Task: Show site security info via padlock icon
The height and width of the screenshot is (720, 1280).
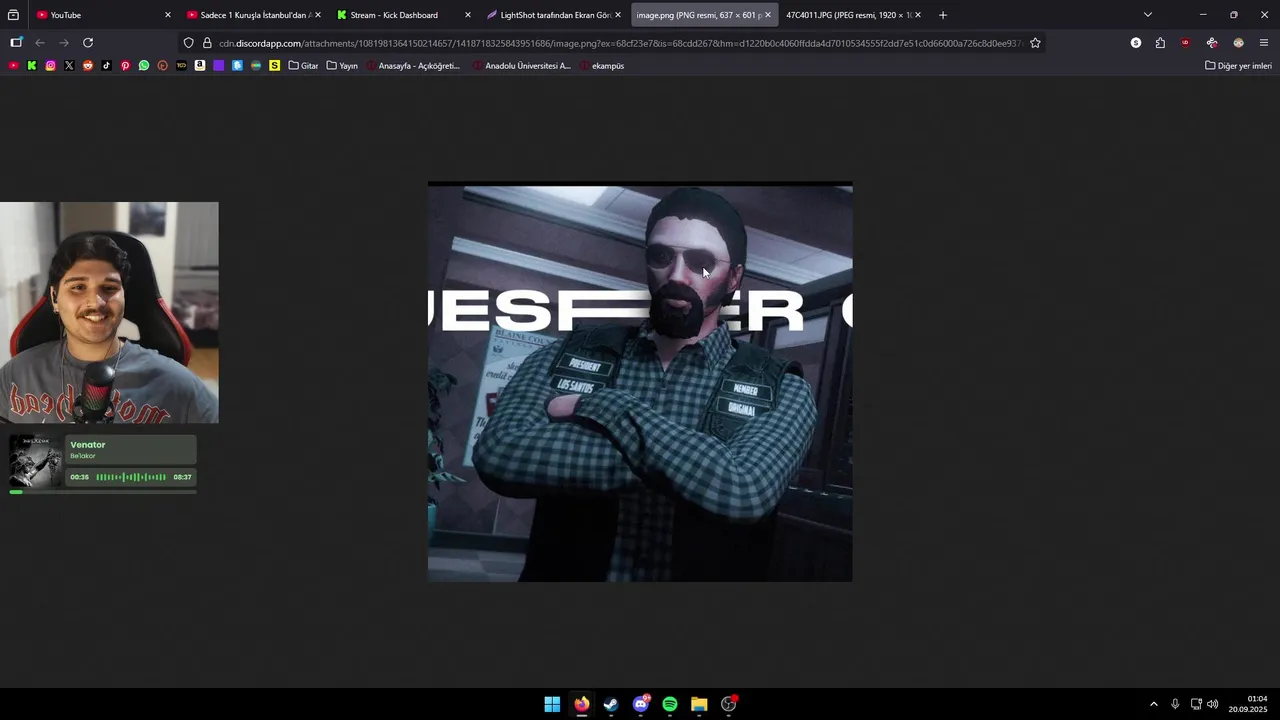Action: tap(207, 43)
